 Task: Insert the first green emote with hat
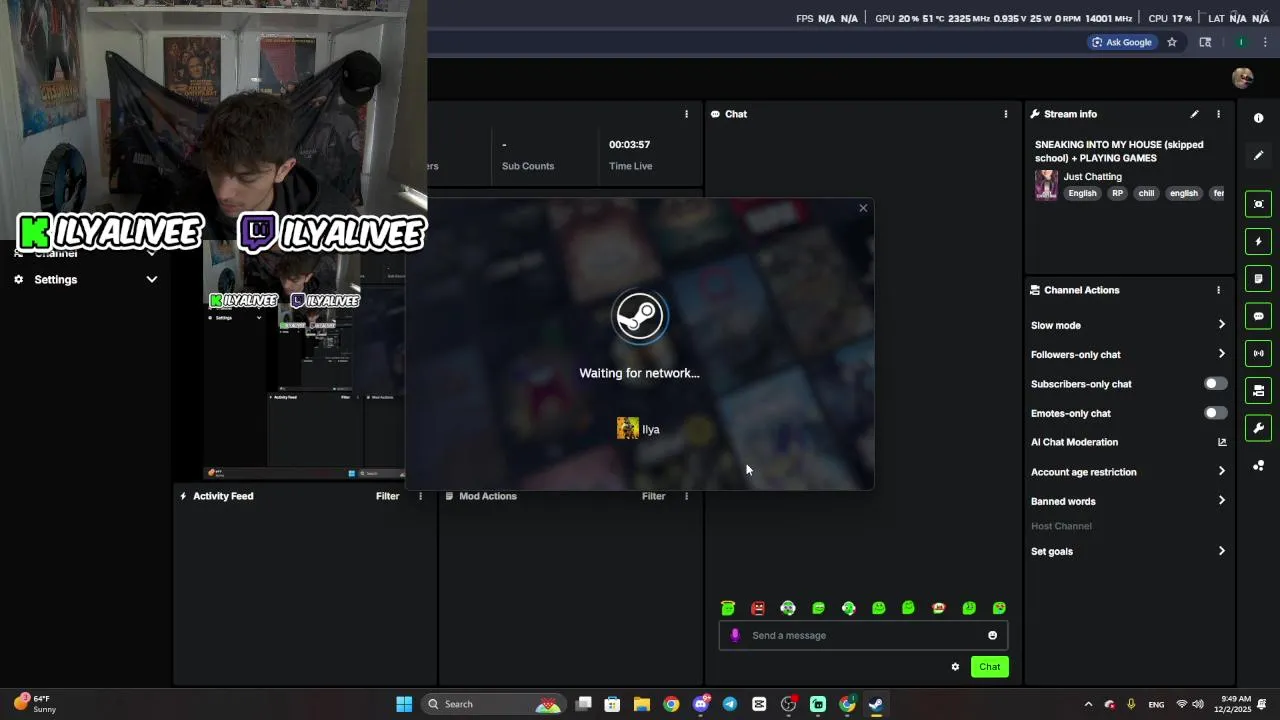pyautogui.click(x=728, y=608)
